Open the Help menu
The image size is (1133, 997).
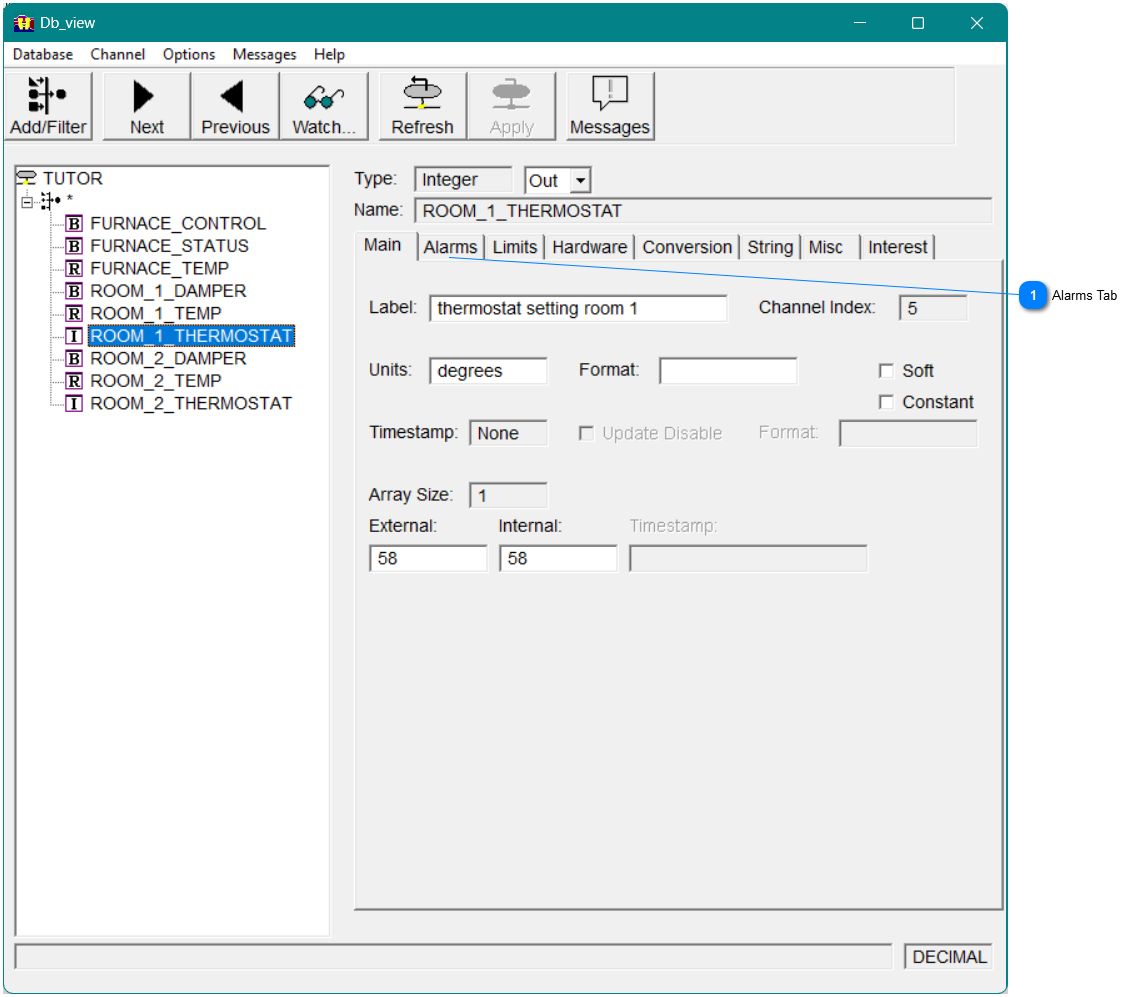click(x=329, y=54)
